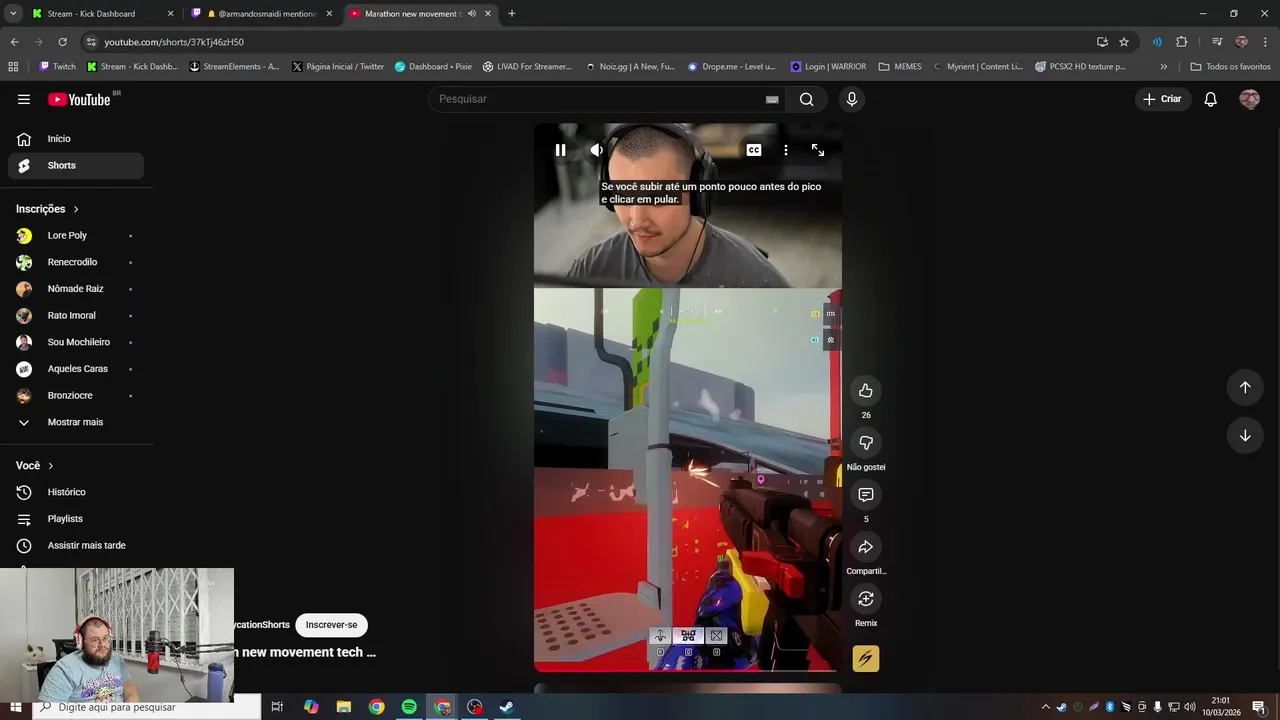The image size is (1280, 720).
Task: Open the yellow sound thumbnail
Action: point(866,658)
